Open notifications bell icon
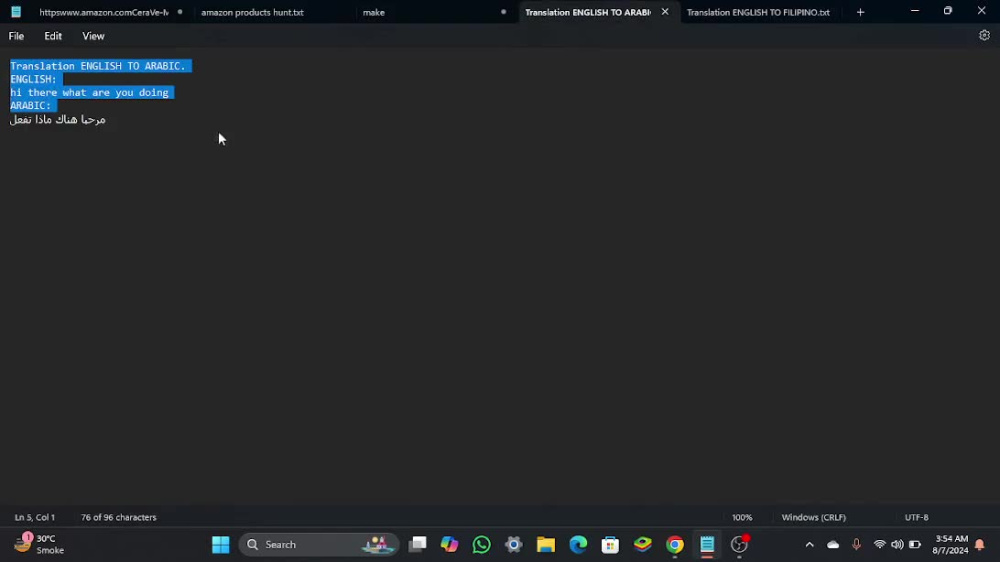This screenshot has width=1000, height=562. (x=980, y=544)
